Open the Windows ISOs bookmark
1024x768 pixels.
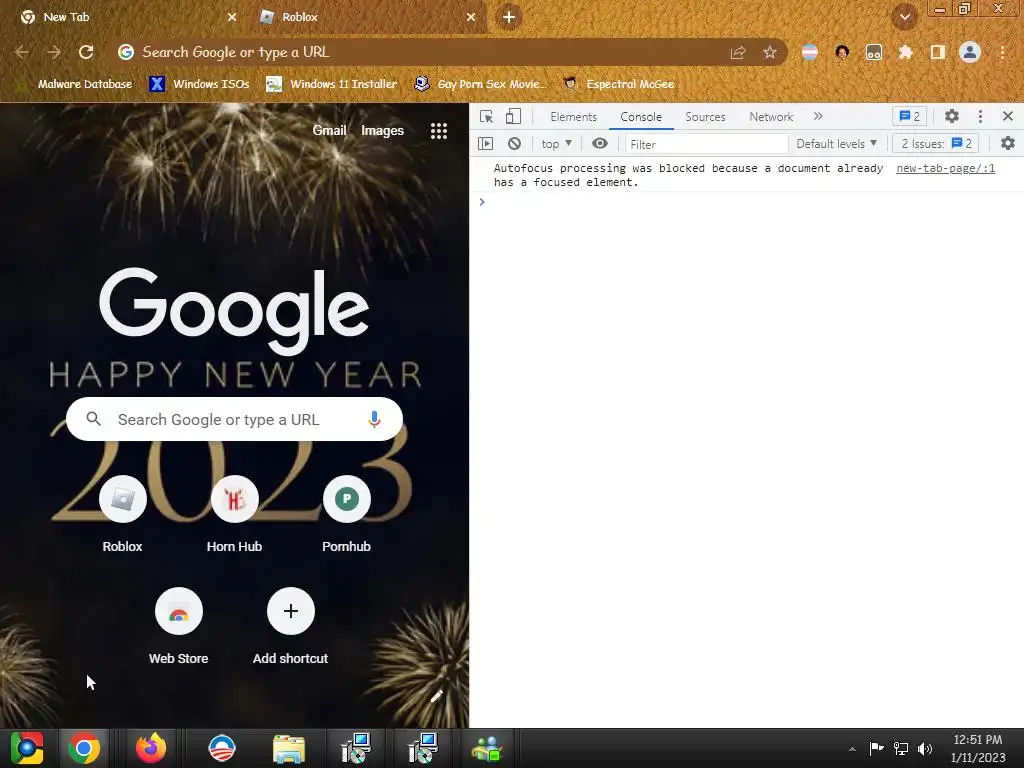(x=199, y=84)
